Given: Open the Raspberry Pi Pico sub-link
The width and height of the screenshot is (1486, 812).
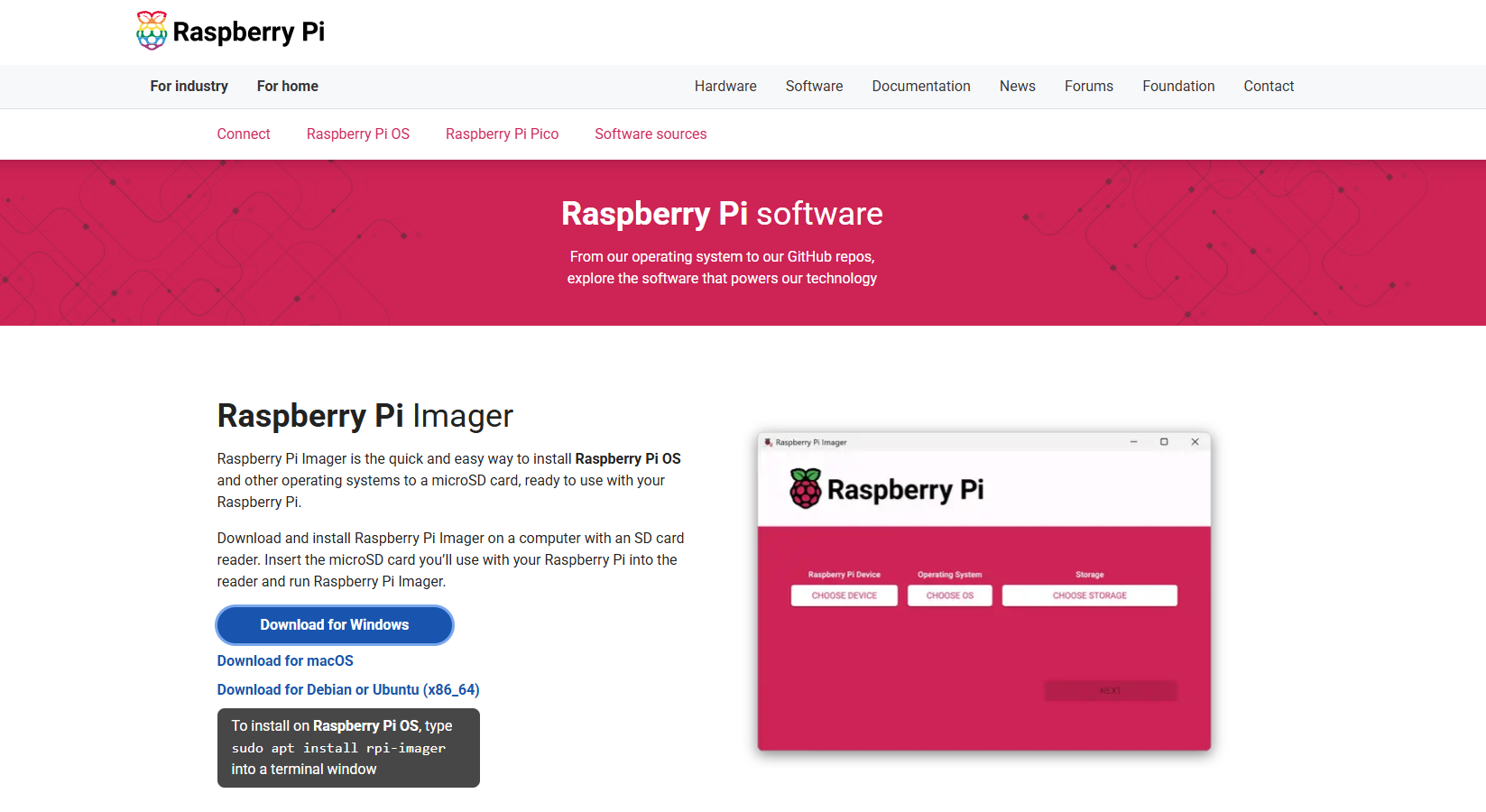Looking at the screenshot, I should tap(502, 134).
